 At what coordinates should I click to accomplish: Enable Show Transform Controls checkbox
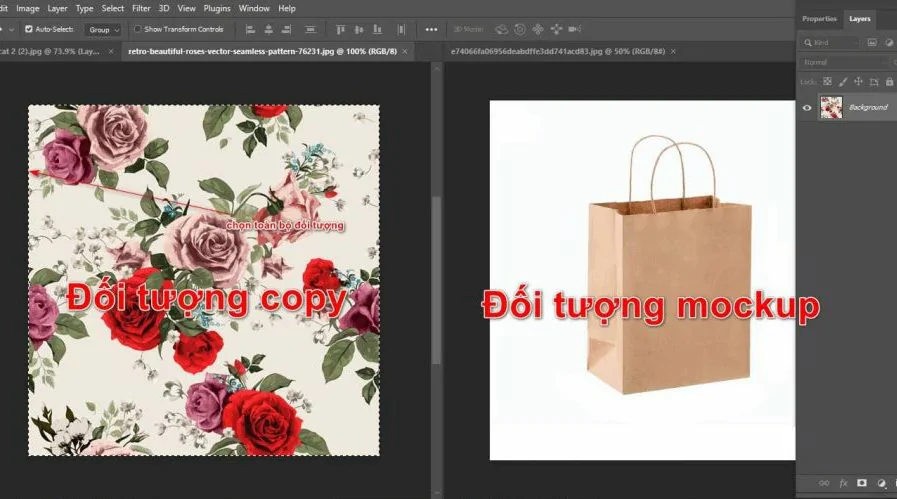138,29
